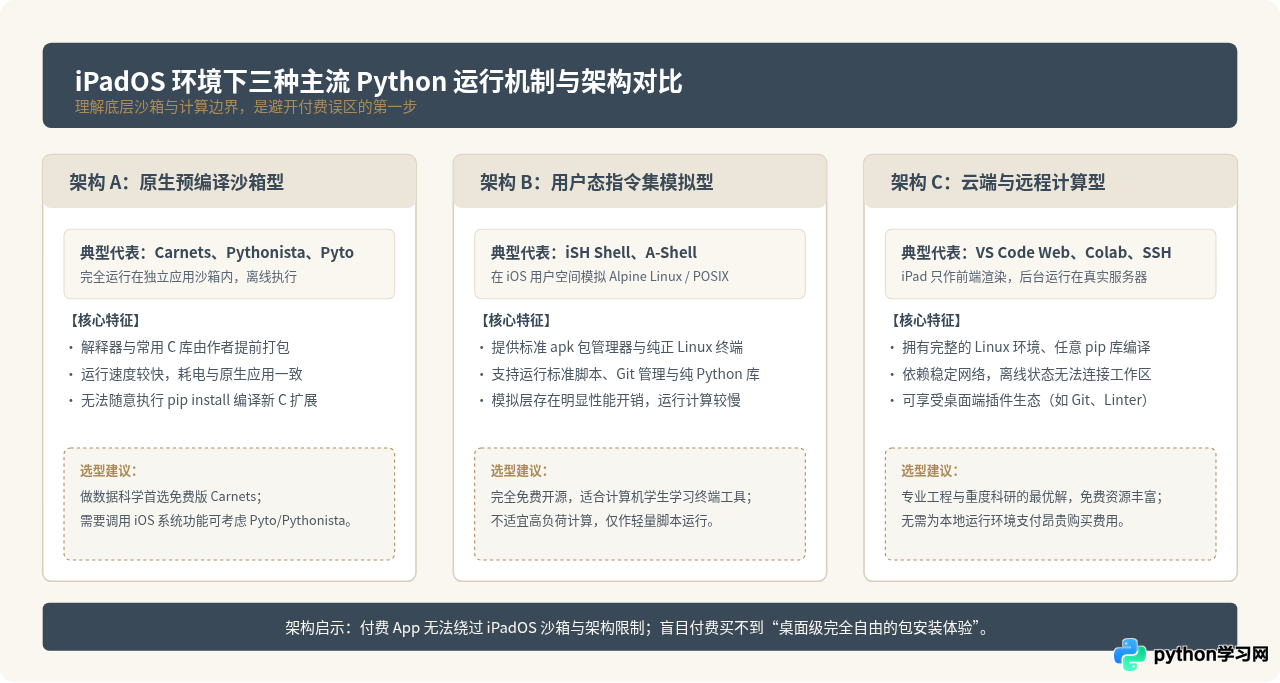The height and width of the screenshot is (683, 1280).
Task: Click '做数据科学首选免费版 Carnets；'
Action: click(171, 496)
